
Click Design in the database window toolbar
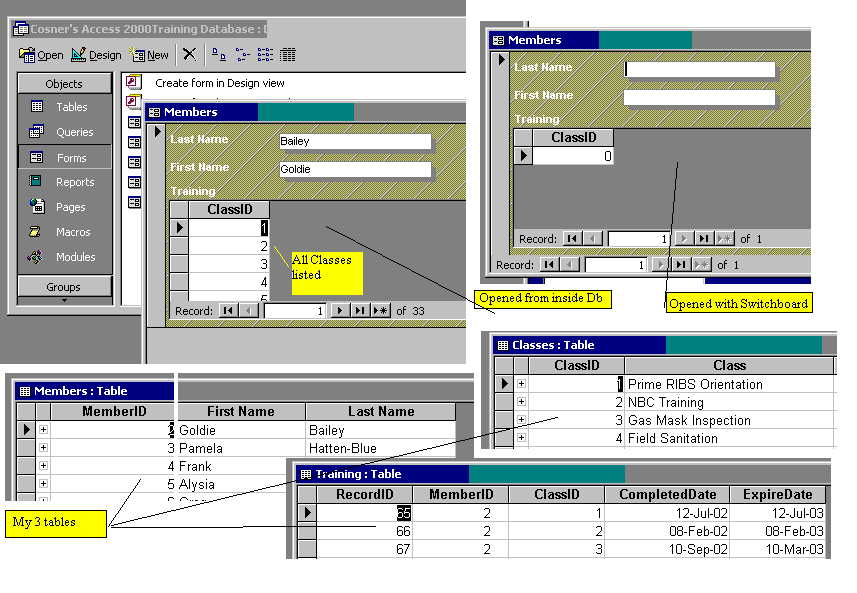(96, 55)
